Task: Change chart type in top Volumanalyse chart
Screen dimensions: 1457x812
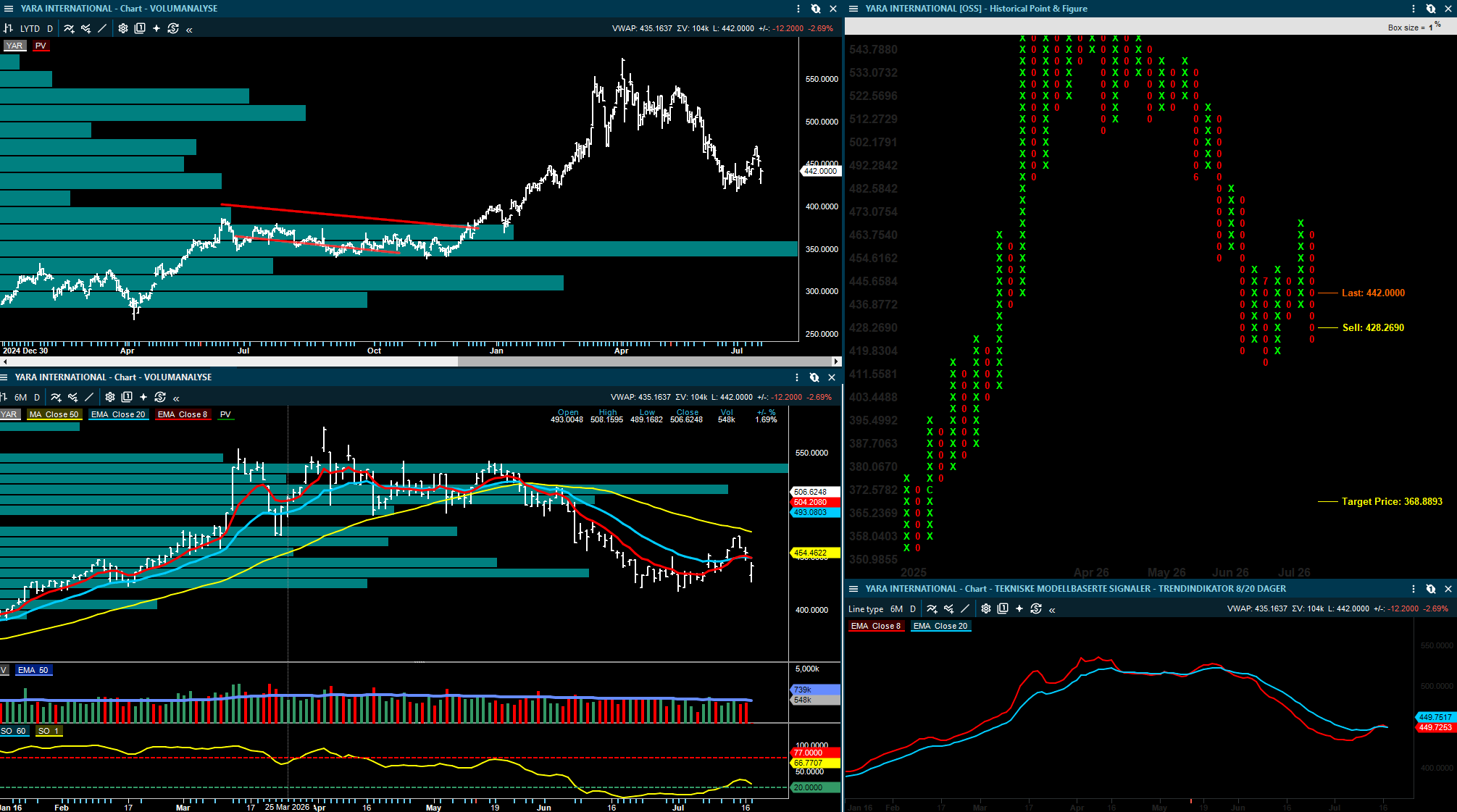Action: [x=9, y=29]
